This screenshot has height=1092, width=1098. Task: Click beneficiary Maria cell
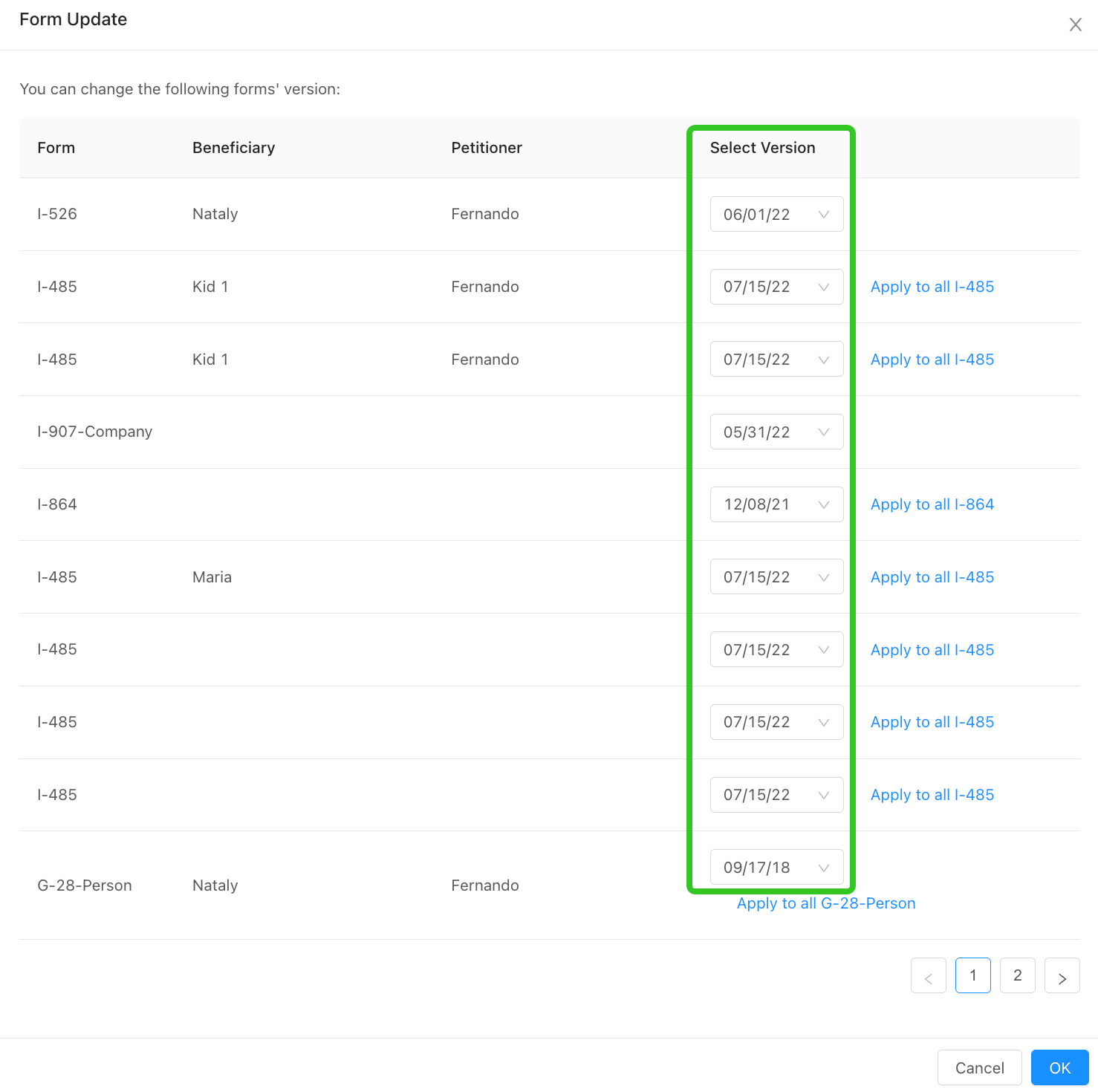click(212, 577)
